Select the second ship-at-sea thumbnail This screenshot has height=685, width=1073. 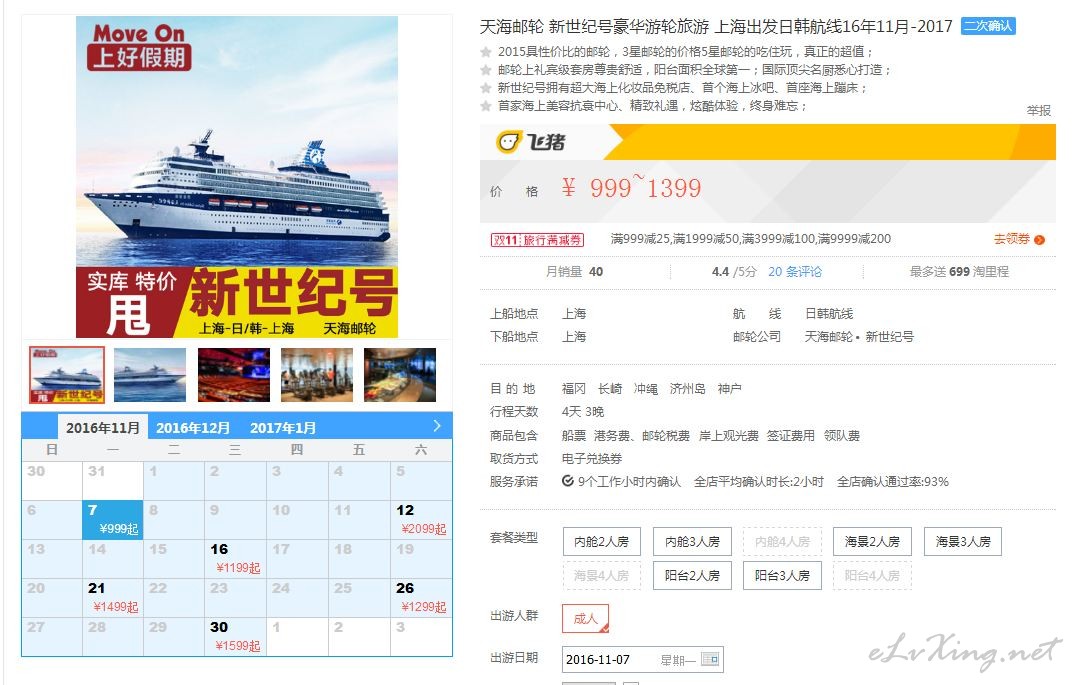click(150, 374)
